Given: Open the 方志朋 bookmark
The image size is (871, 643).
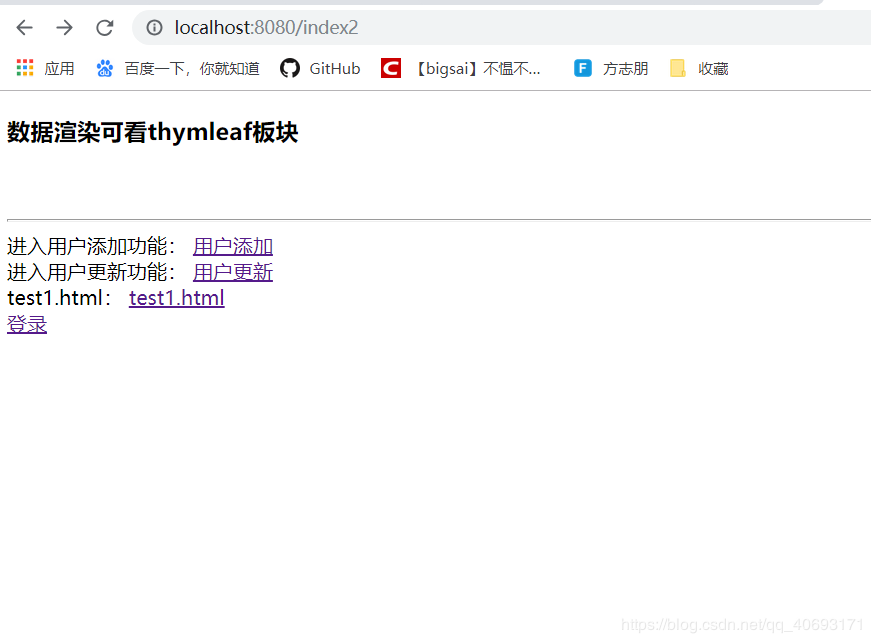Looking at the screenshot, I should tap(625, 68).
